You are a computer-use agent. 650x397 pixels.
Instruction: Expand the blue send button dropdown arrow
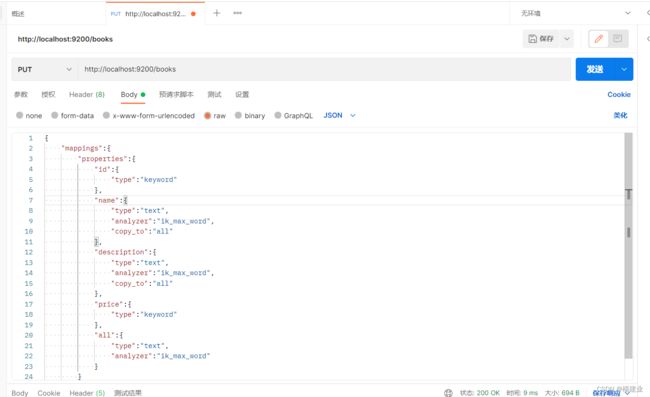click(624, 69)
